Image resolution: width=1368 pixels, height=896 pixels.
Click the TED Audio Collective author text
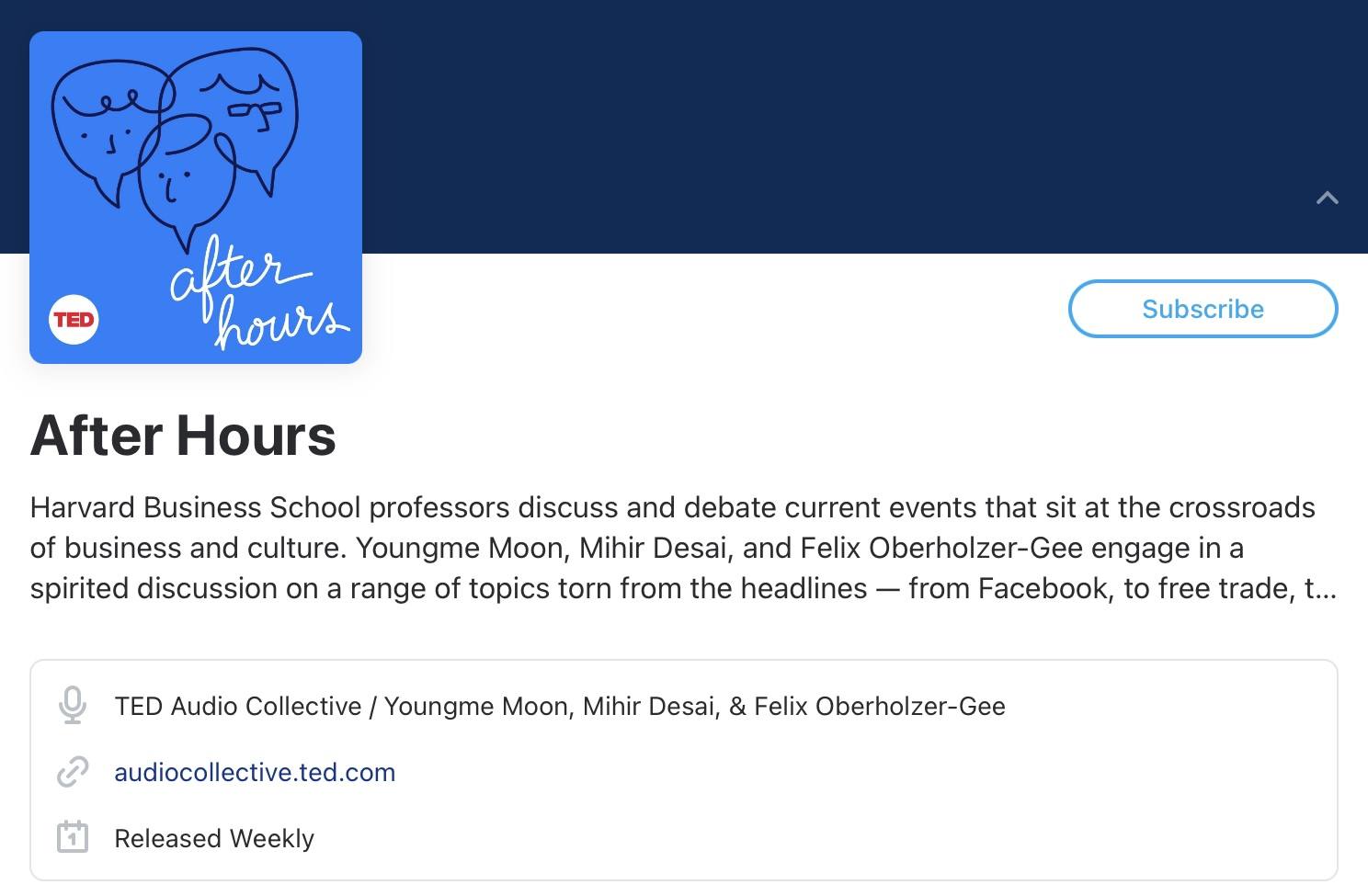(x=238, y=706)
